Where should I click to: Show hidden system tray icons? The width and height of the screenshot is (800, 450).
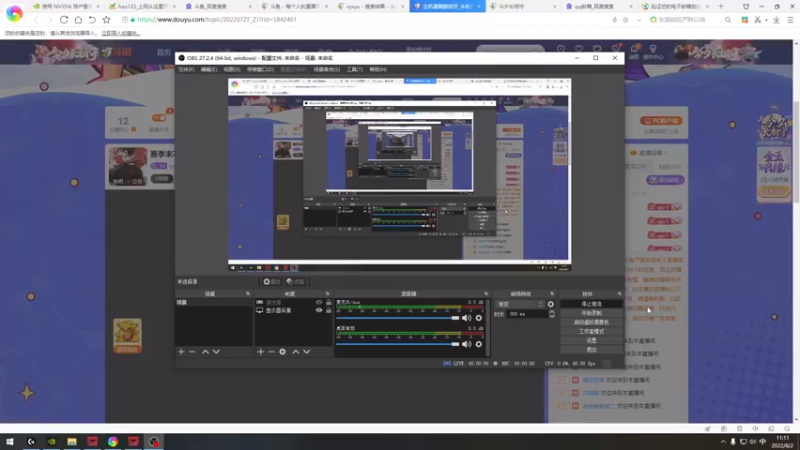click(x=723, y=442)
